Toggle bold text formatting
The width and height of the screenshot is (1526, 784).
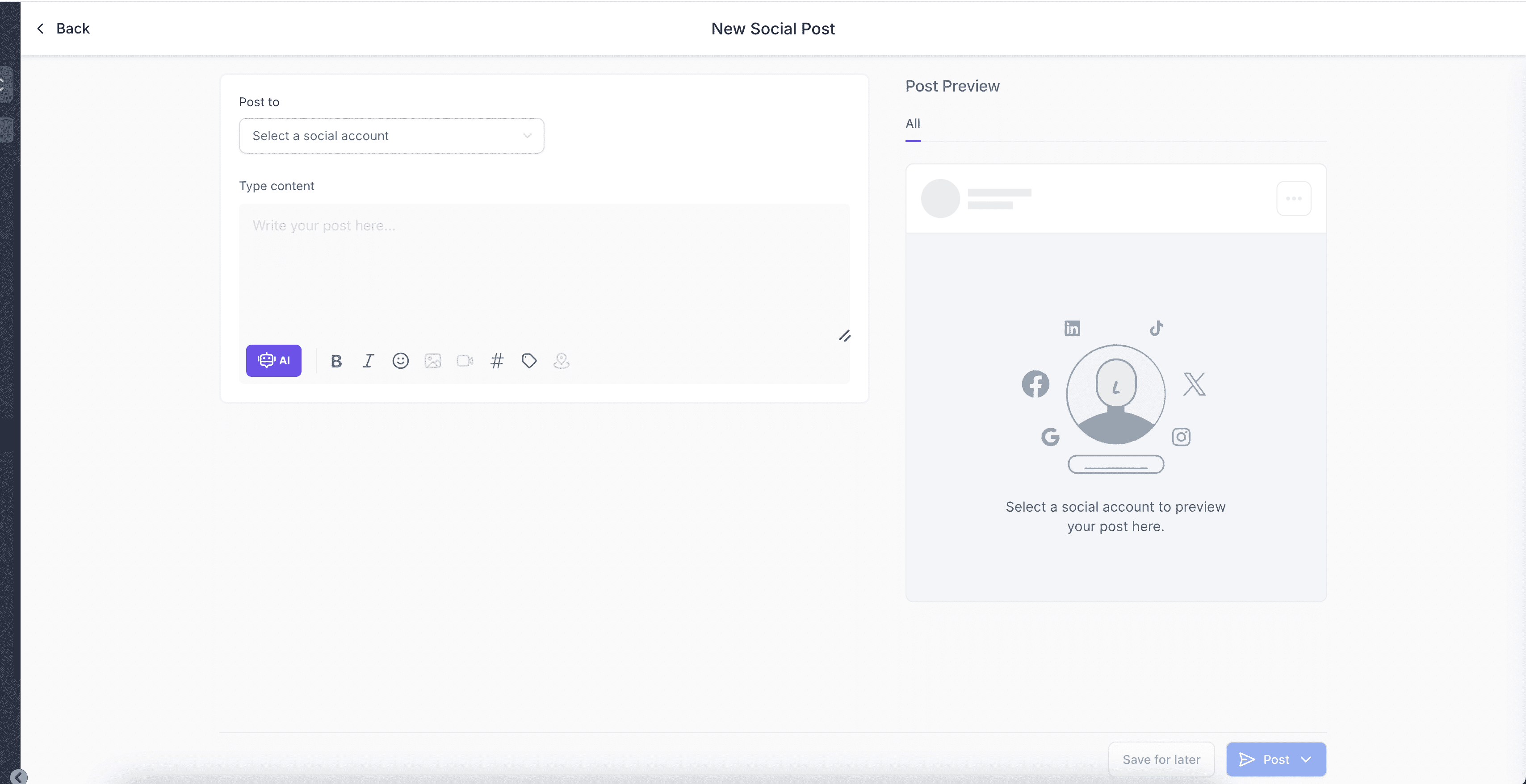coord(336,361)
